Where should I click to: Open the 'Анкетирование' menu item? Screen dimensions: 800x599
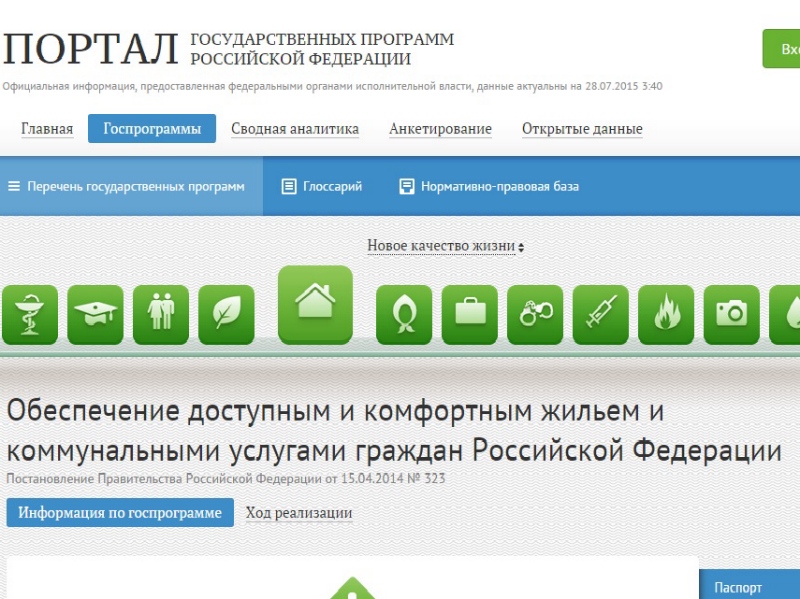[440, 129]
